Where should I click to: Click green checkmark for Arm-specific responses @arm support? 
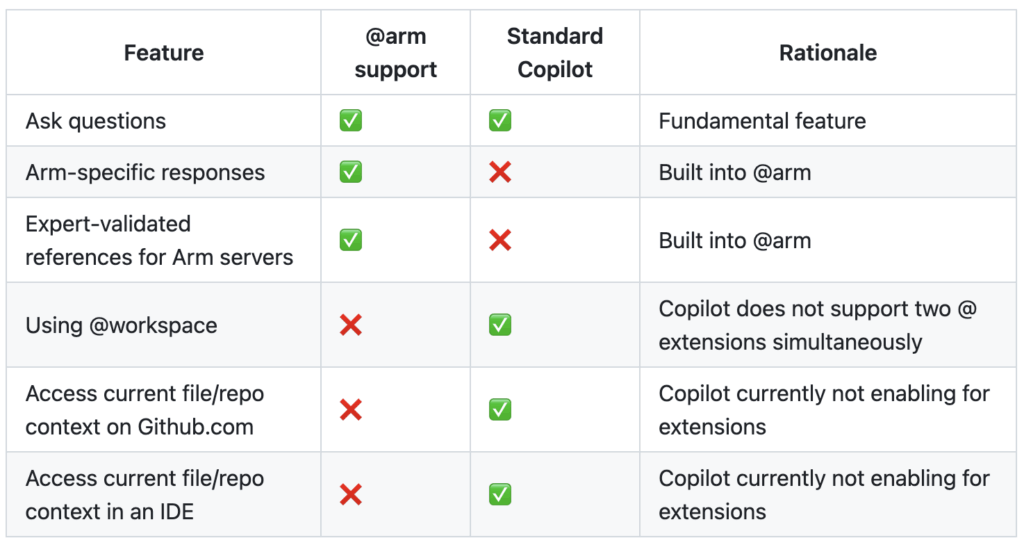[x=351, y=172]
